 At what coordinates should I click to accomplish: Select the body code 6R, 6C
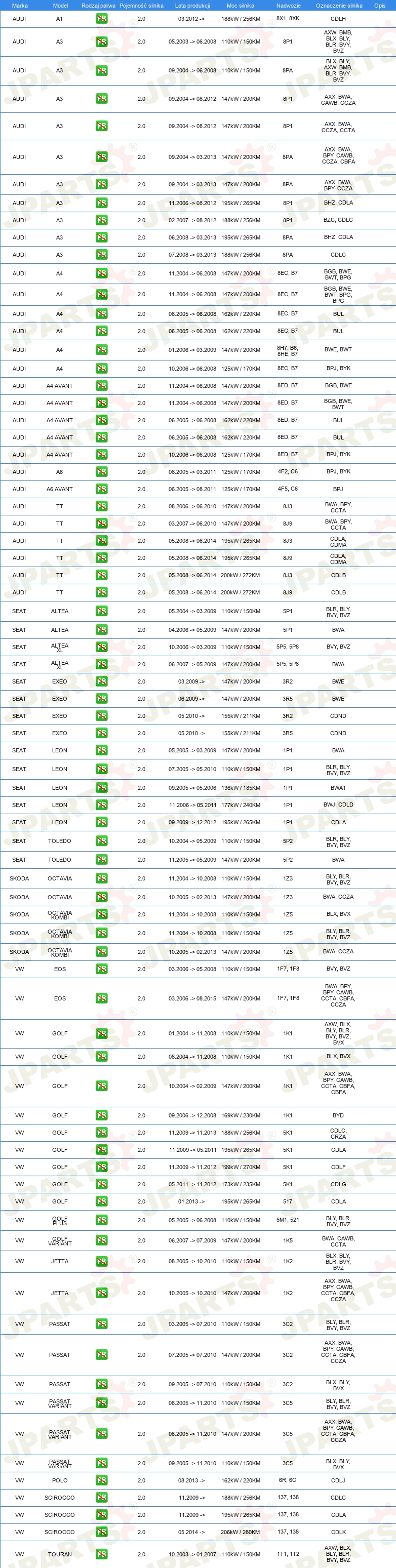(288, 1480)
